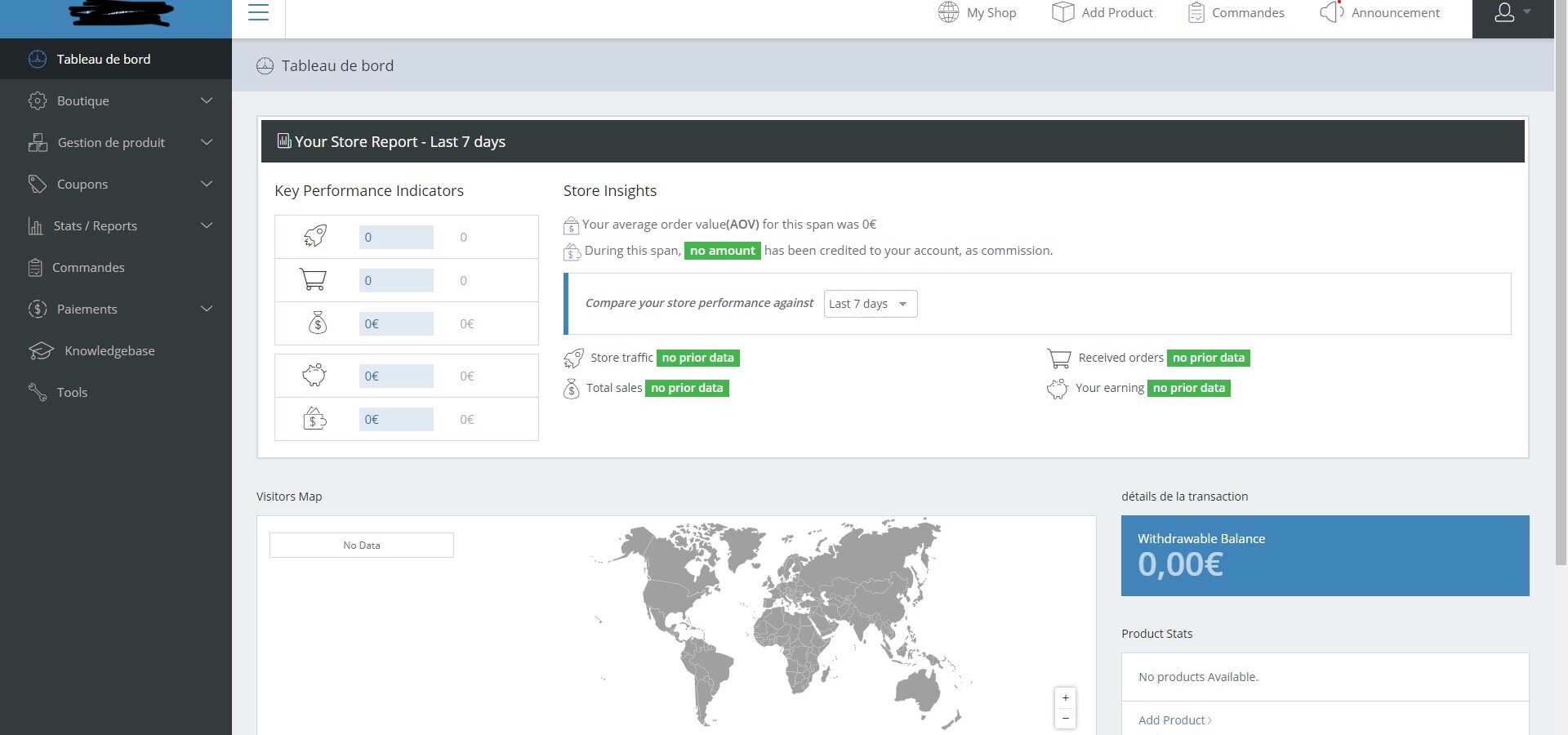Click the Your earning piggy bank icon

(1058, 389)
